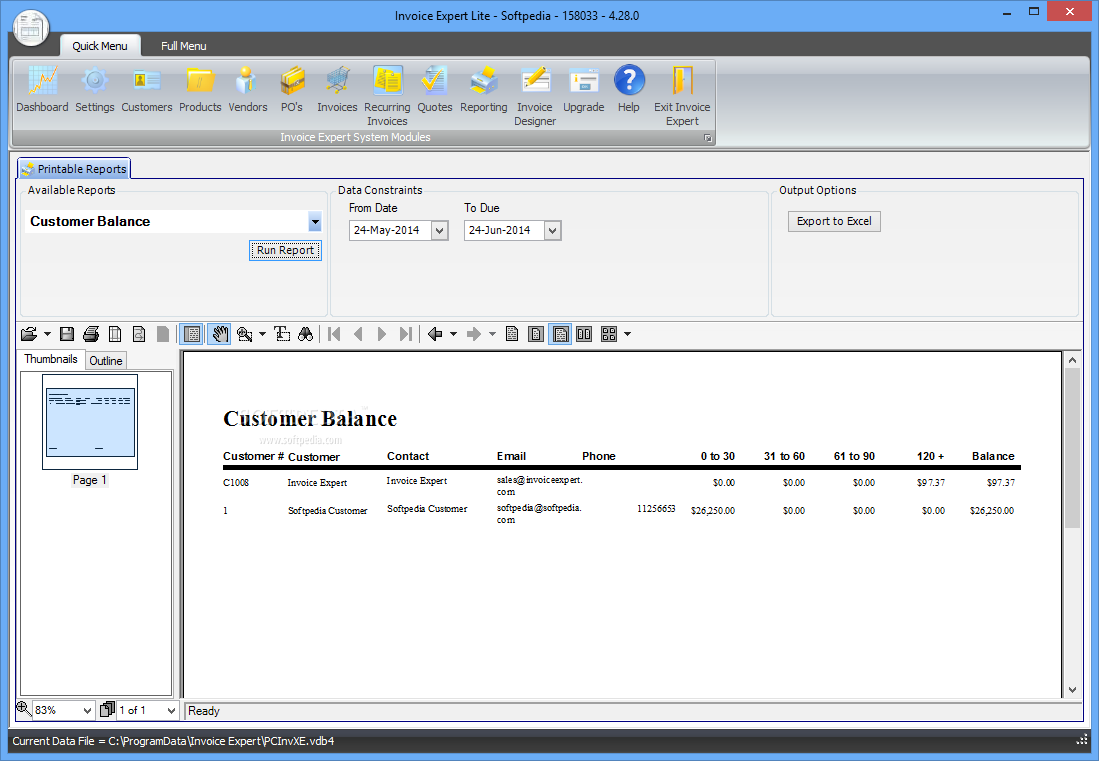The height and width of the screenshot is (761, 1099).
Task: Click the scroll up arrow of report
Action: click(1072, 360)
